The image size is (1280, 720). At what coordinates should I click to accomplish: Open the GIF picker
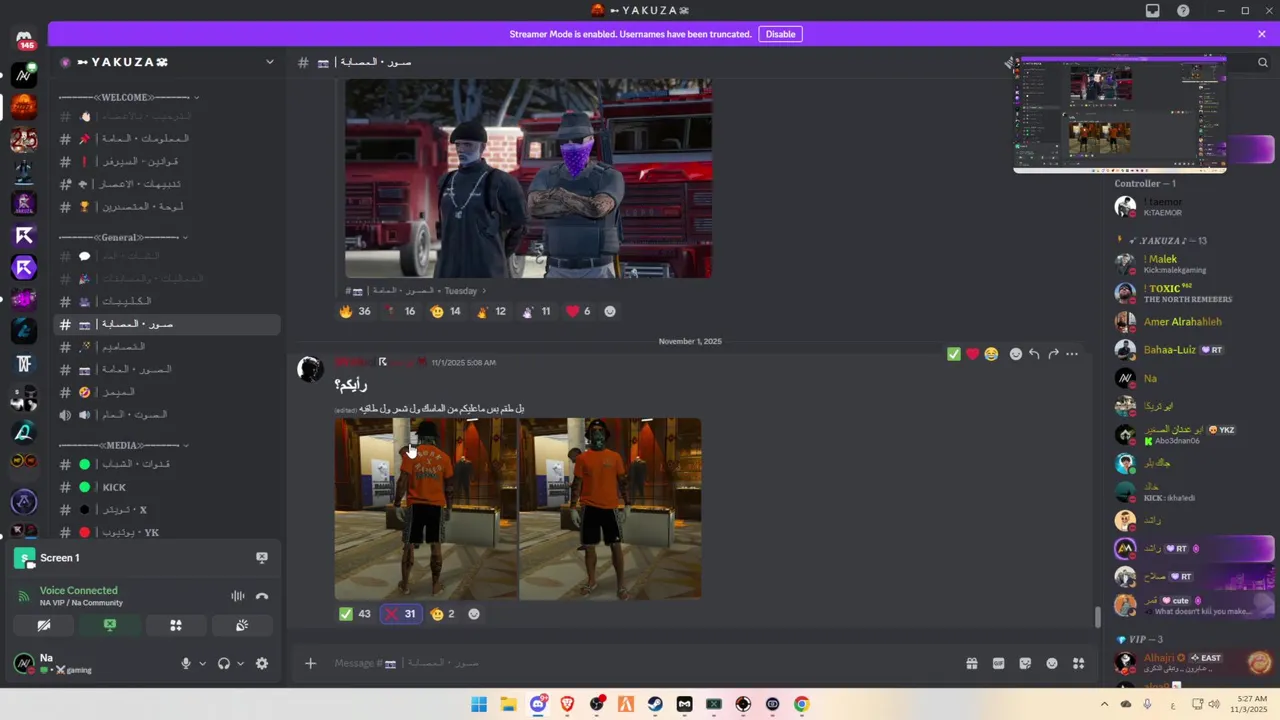(x=998, y=663)
